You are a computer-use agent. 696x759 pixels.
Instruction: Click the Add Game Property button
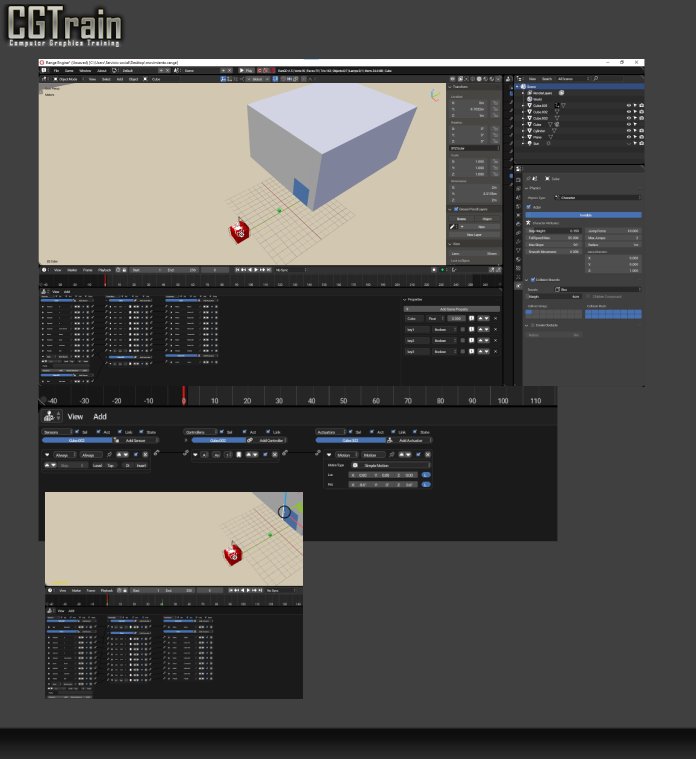pyautogui.click(x=453, y=309)
